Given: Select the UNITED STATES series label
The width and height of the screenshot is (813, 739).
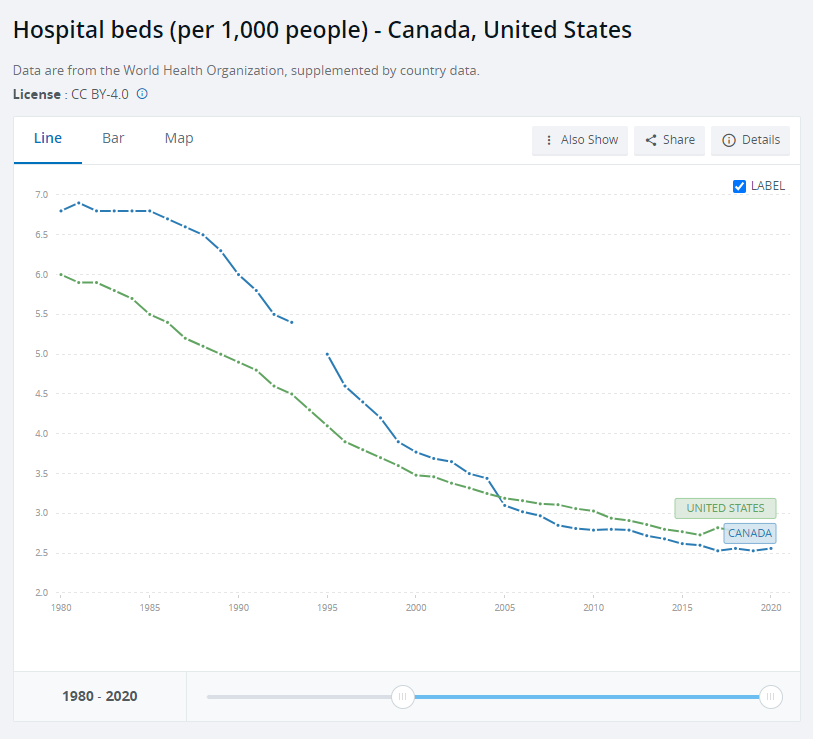Looking at the screenshot, I should 725,508.
